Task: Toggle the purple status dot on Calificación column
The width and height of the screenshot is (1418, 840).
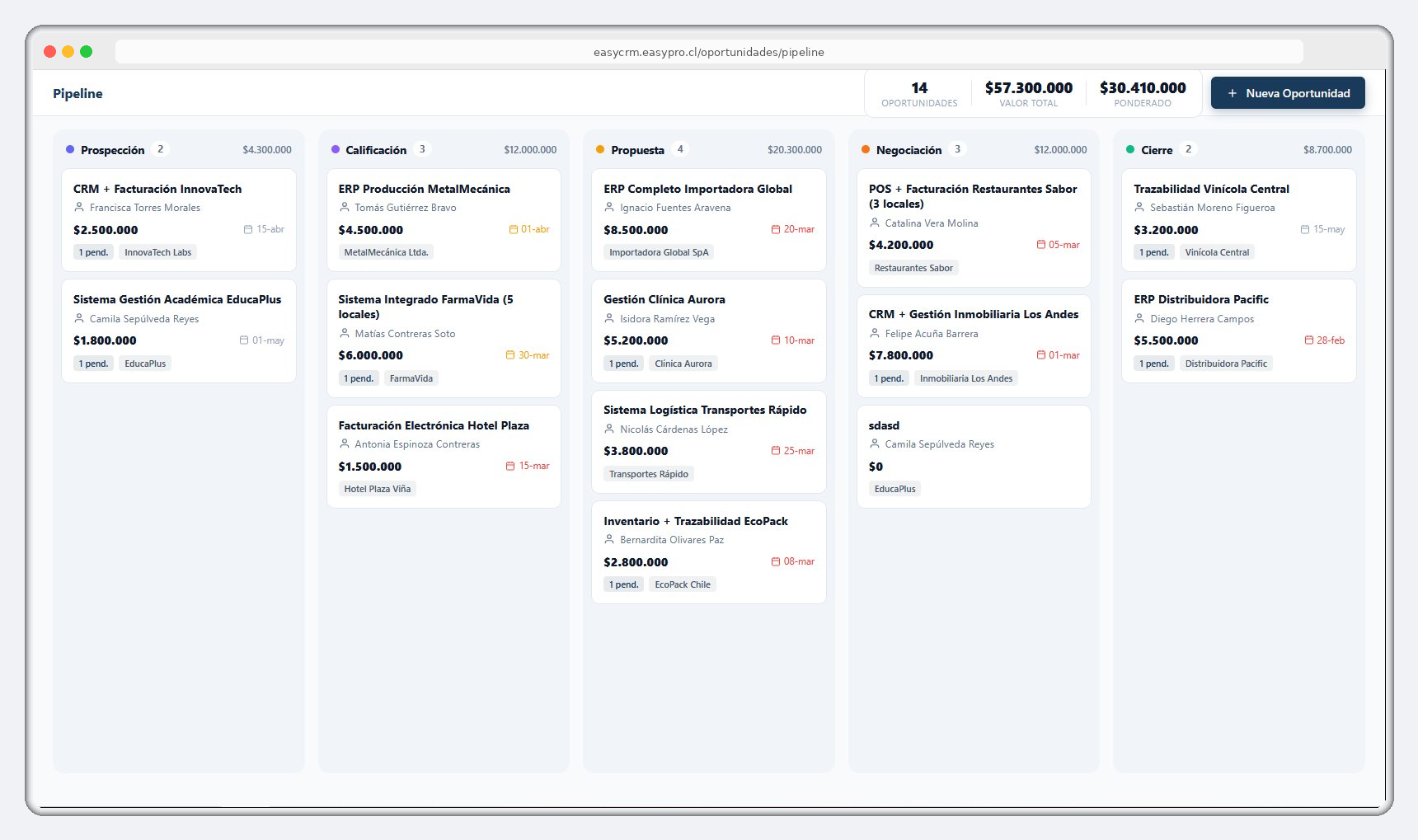Action: 334,148
